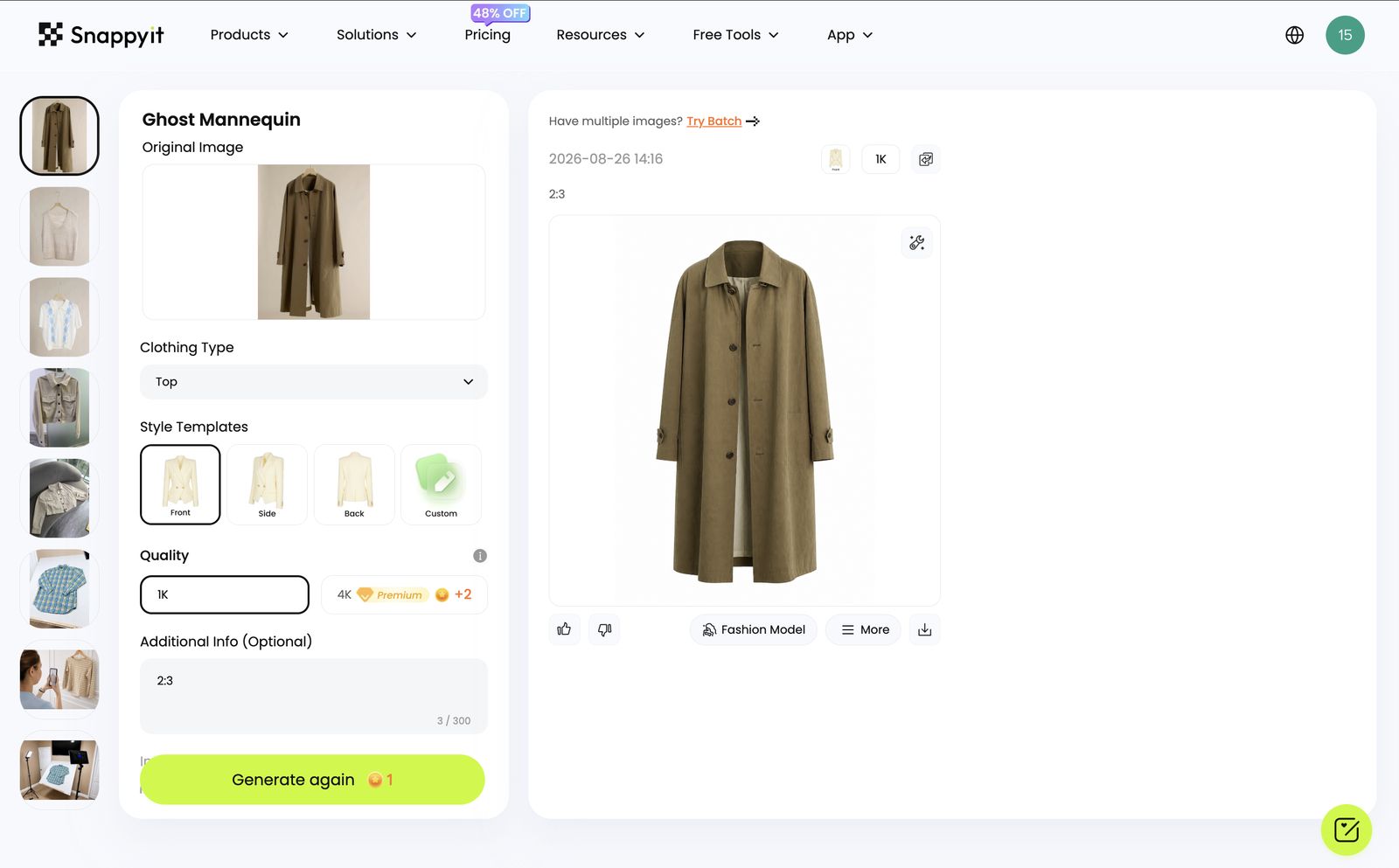The image size is (1399, 868).
Task: Select the white knit vest thumbnail
Action: [59, 226]
